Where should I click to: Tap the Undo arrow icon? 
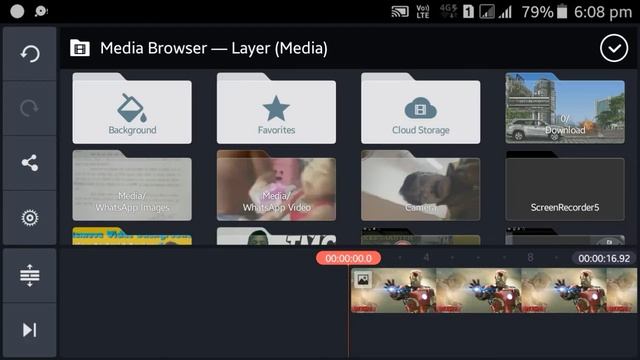(30, 53)
